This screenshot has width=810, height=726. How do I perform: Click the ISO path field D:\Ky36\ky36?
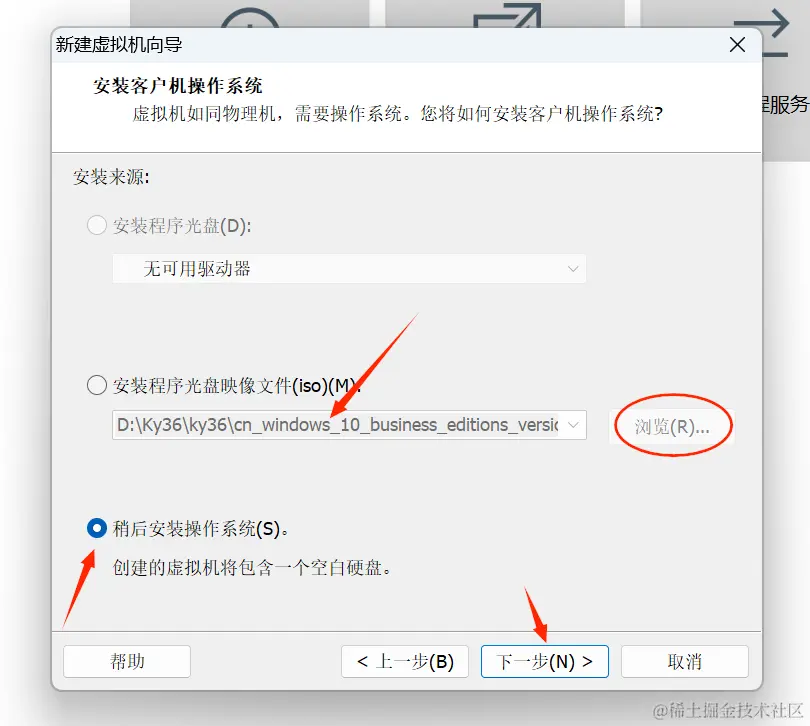click(x=338, y=425)
